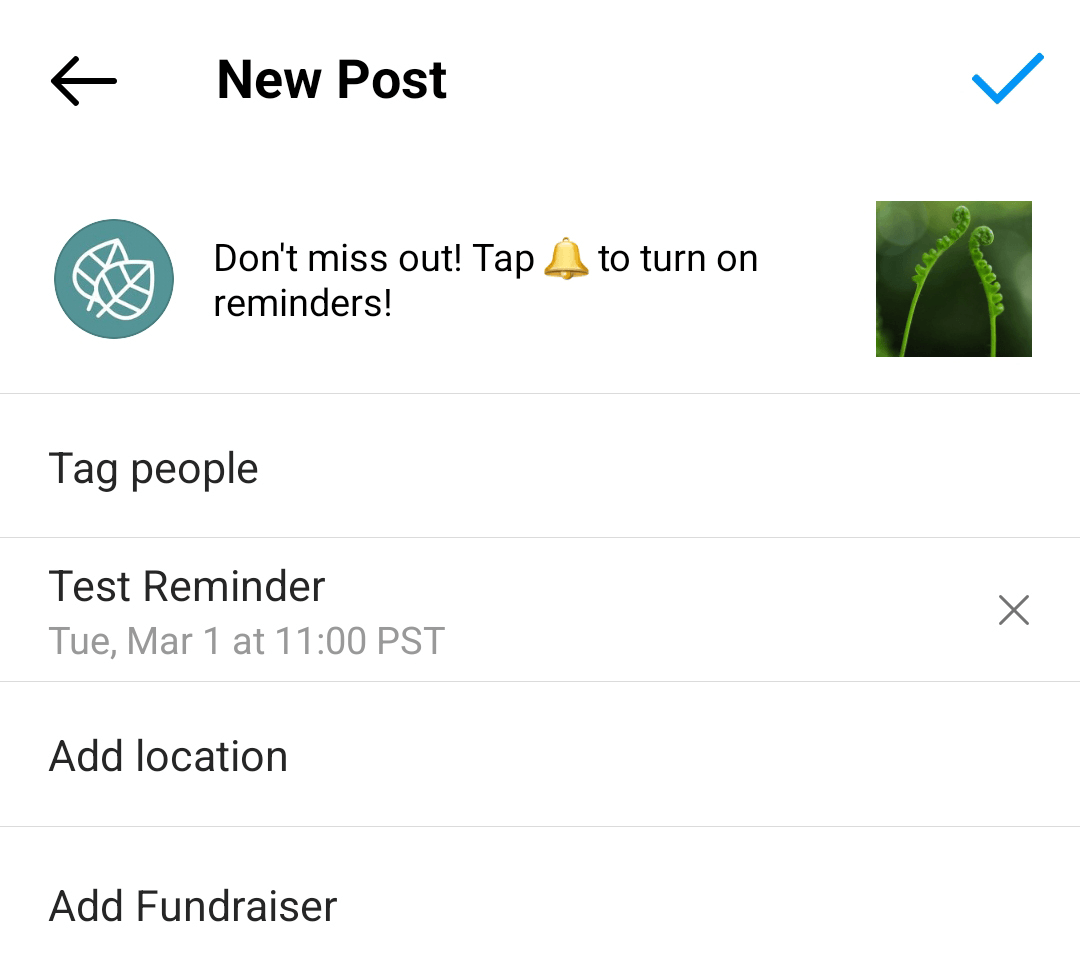Tap the New Post title
The image size is (1080, 975).
332,80
